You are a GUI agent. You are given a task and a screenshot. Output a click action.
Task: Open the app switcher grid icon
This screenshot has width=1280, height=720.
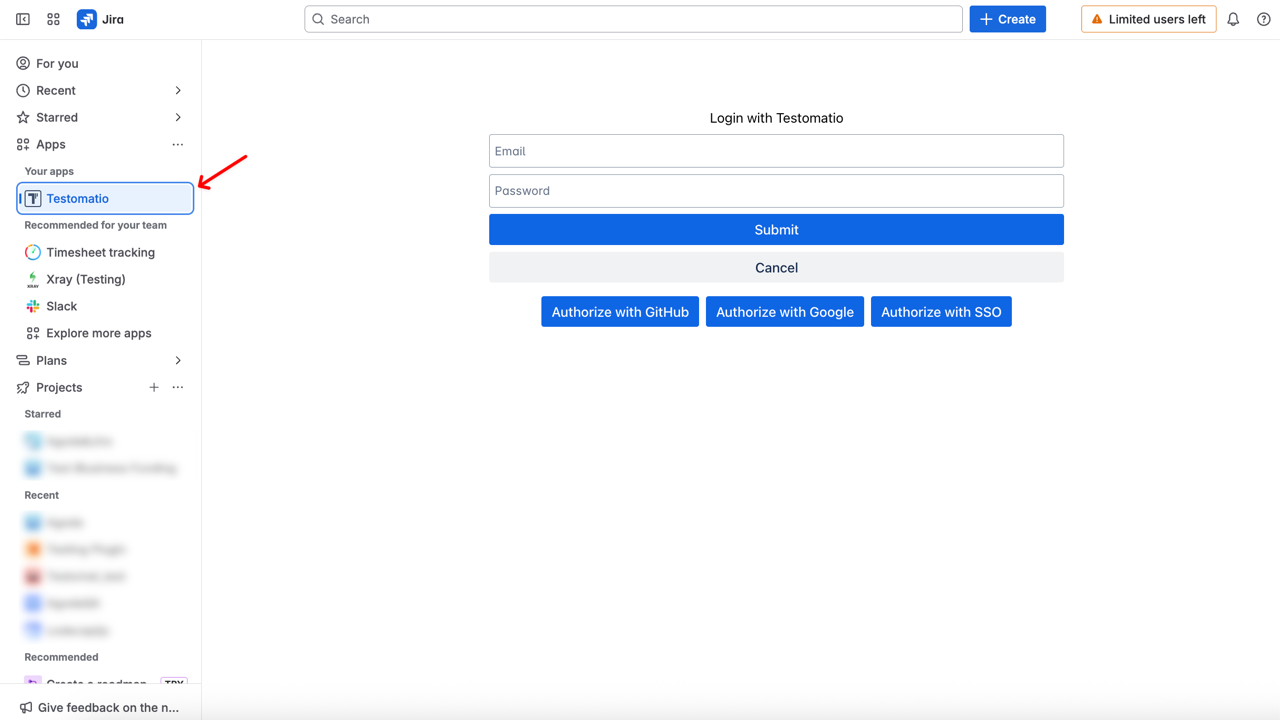tap(54, 19)
